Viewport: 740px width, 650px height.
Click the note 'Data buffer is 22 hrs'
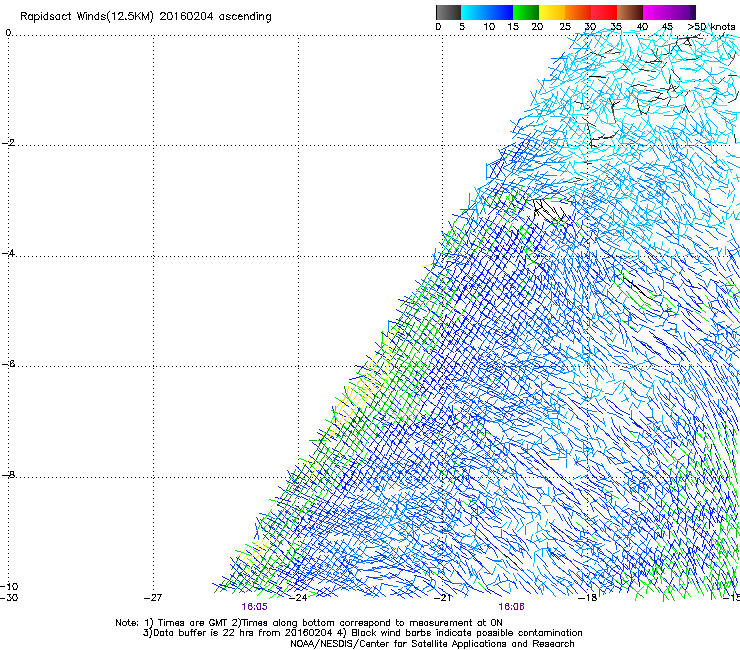click(x=198, y=633)
